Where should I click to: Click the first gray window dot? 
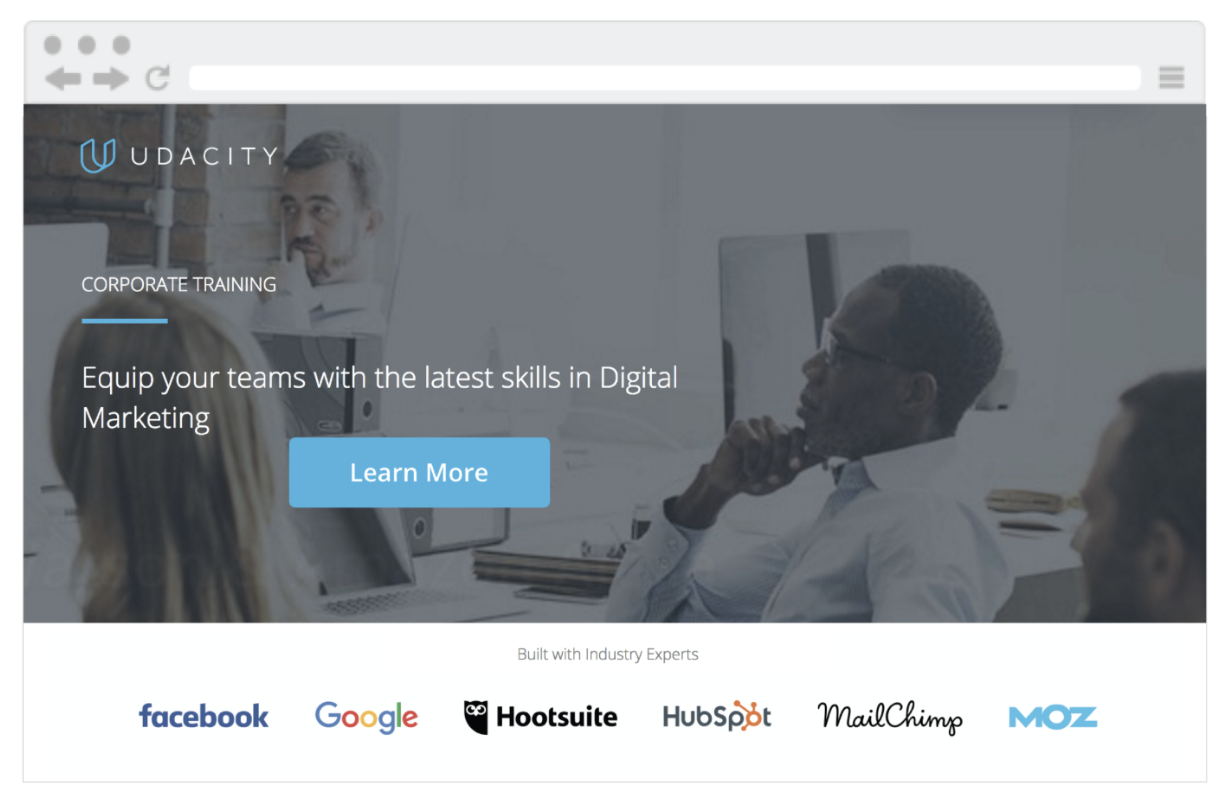click(53, 45)
